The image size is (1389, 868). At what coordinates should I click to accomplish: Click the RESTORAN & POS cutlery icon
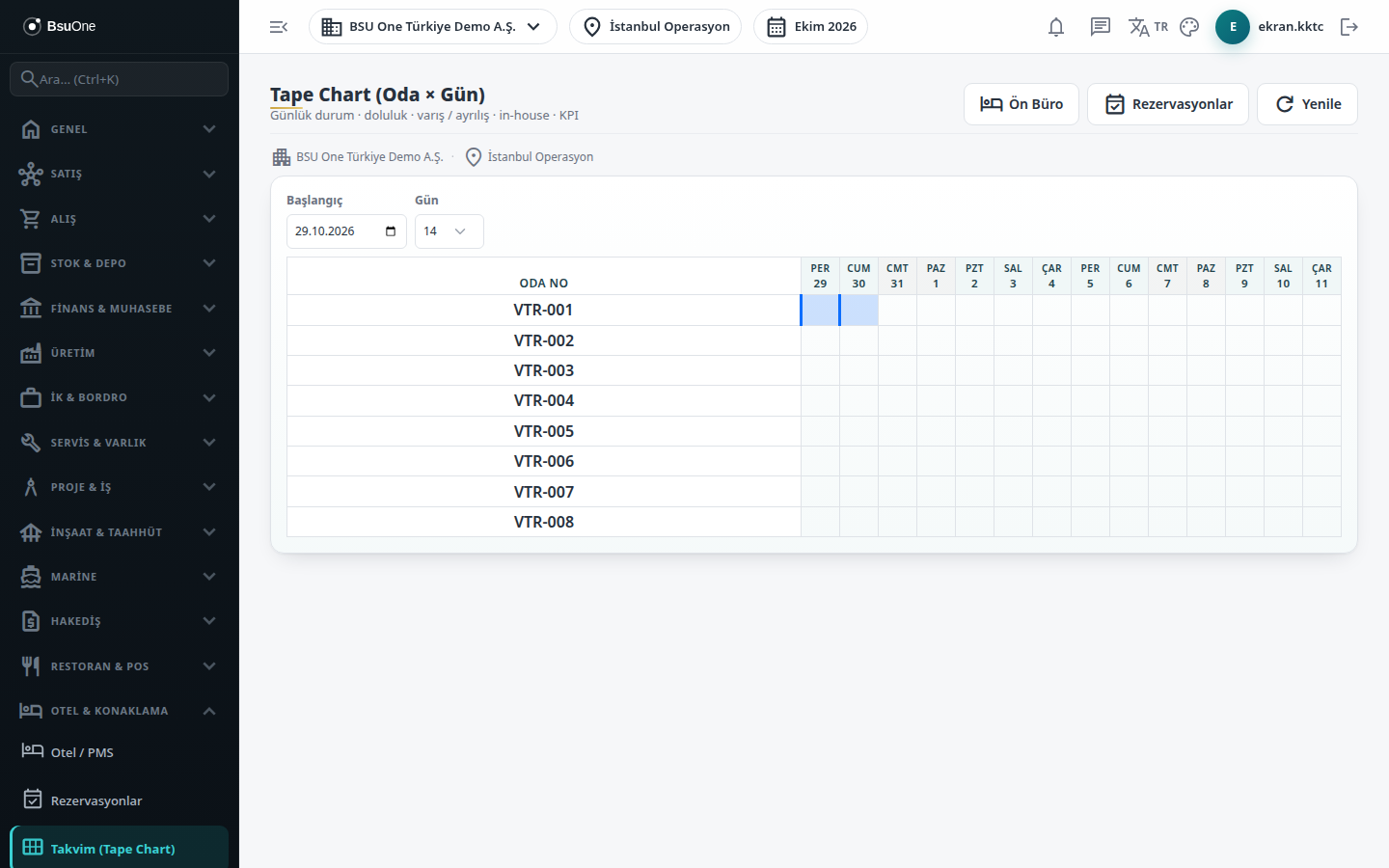31,666
